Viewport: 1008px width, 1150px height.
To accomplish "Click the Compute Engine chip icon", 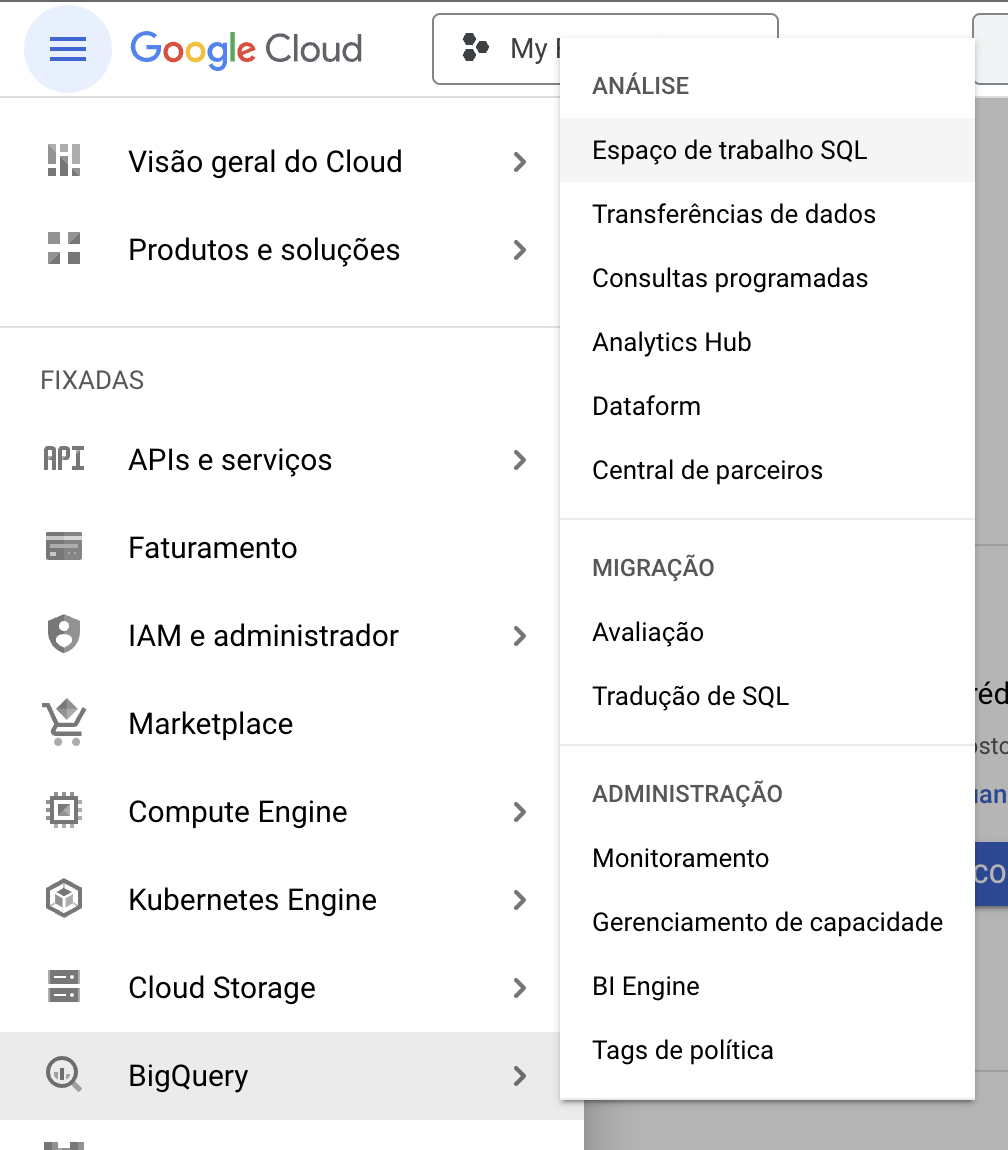I will [x=64, y=810].
